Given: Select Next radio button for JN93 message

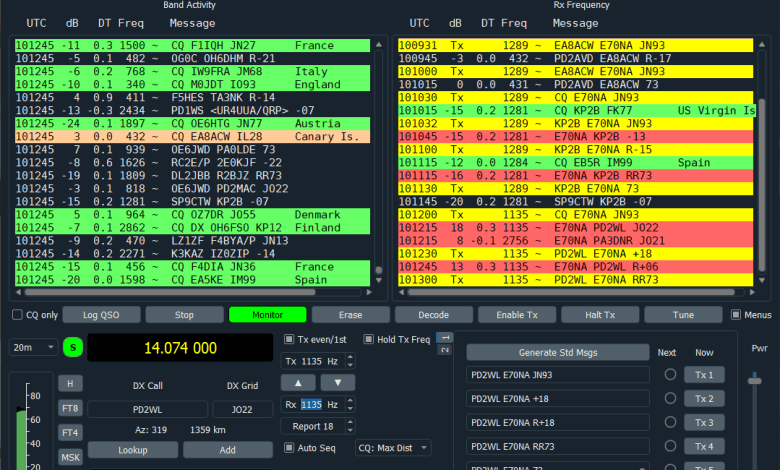Looking at the screenshot, I should pyautogui.click(x=670, y=374).
